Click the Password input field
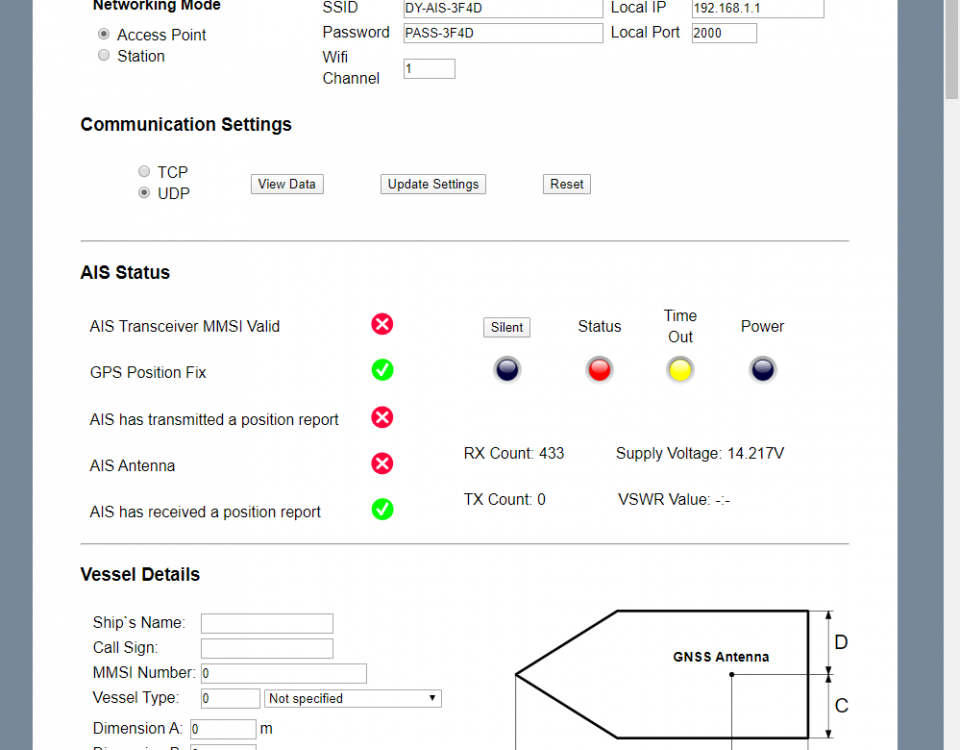The height and width of the screenshot is (750, 960). coord(503,33)
